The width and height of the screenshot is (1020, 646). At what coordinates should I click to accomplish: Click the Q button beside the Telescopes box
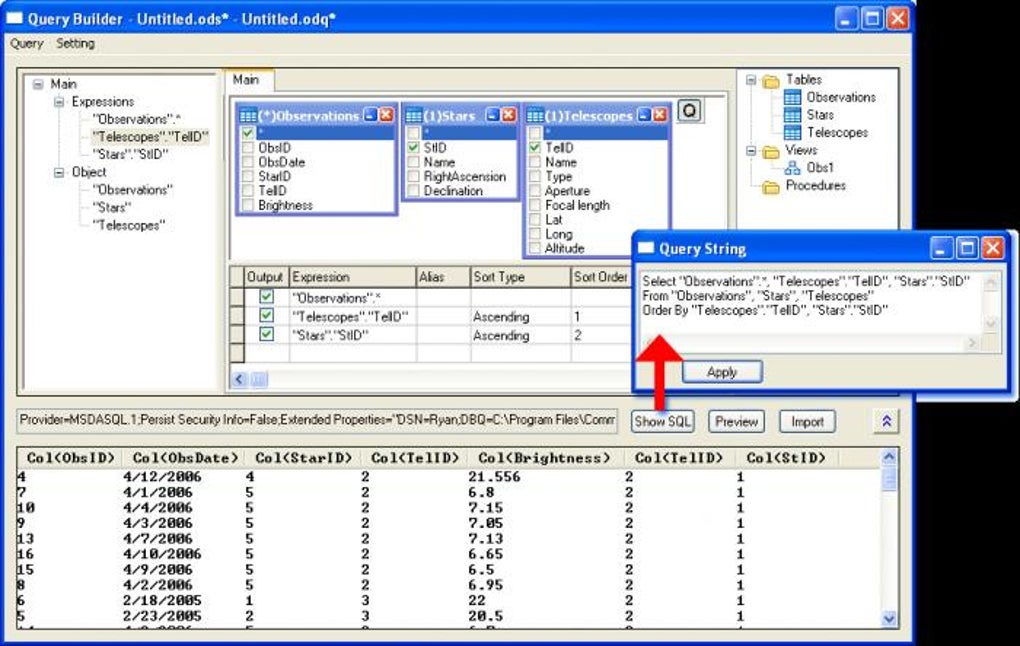pyautogui.click(x=689, y=111)
